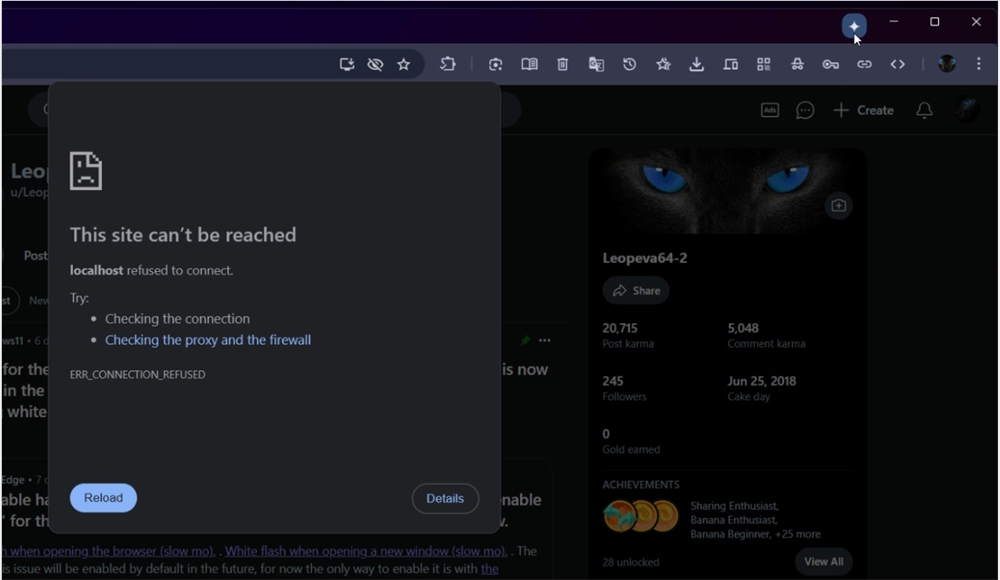
Task: Click the Leopeva64-2 username heading
Action: tap(645, 258)
